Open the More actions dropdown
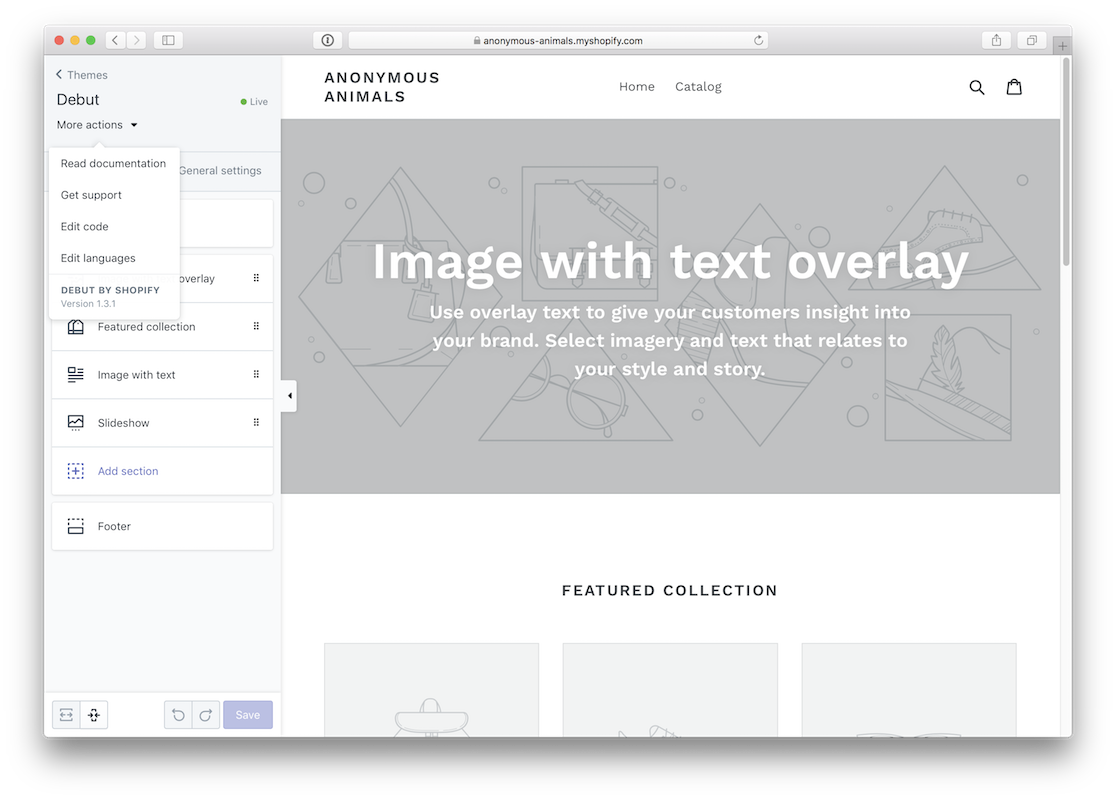 coord(97,125)
